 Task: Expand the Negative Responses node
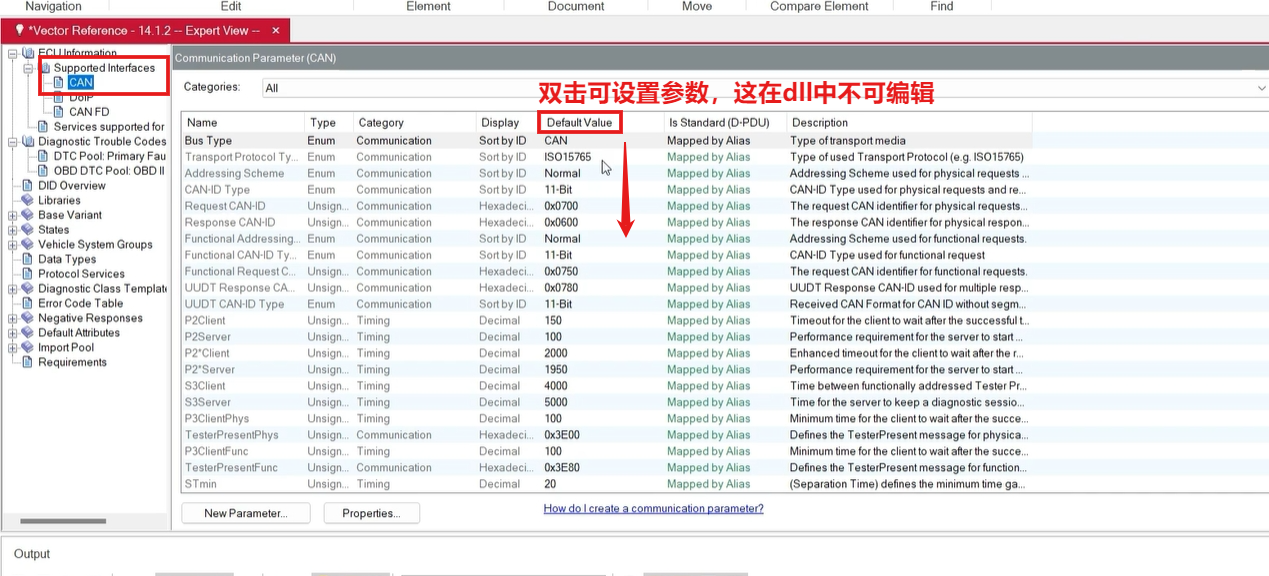pos(12,318)
